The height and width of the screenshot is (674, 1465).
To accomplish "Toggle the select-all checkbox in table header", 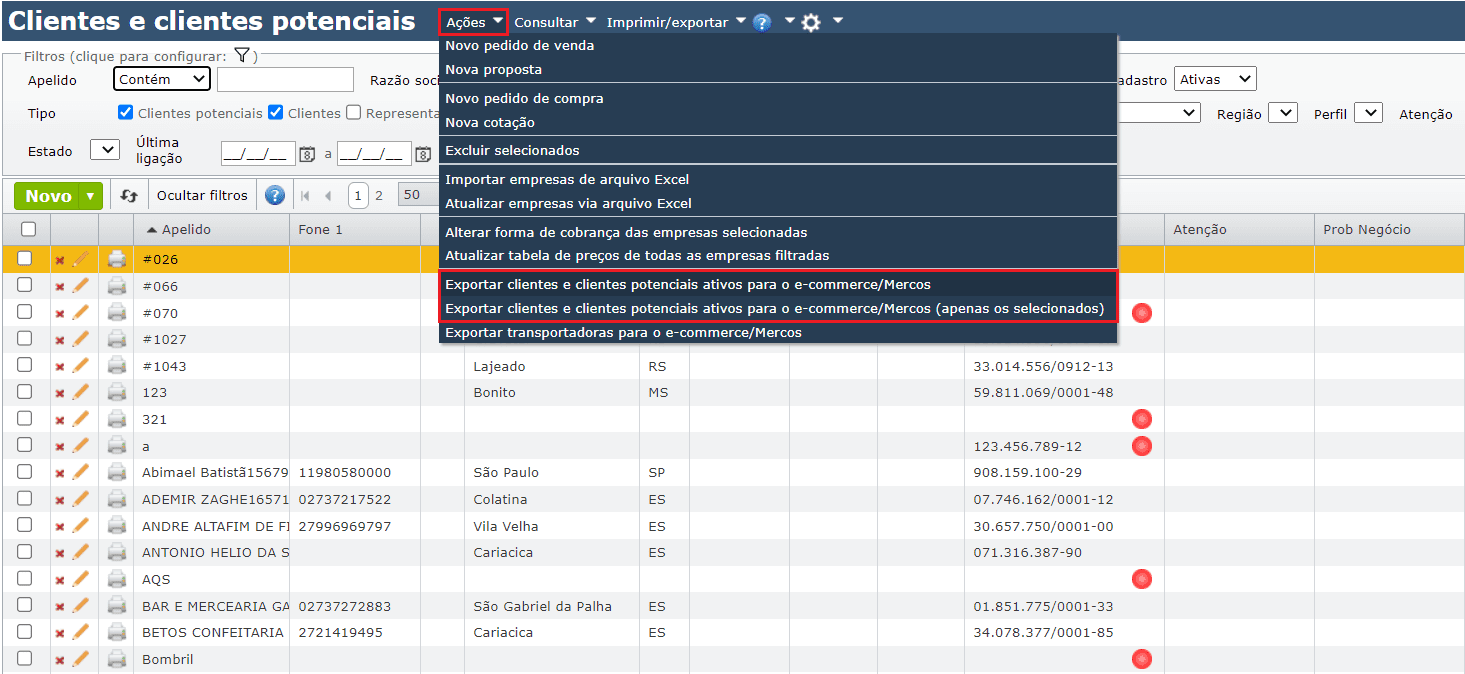I will tap(28, 229).
